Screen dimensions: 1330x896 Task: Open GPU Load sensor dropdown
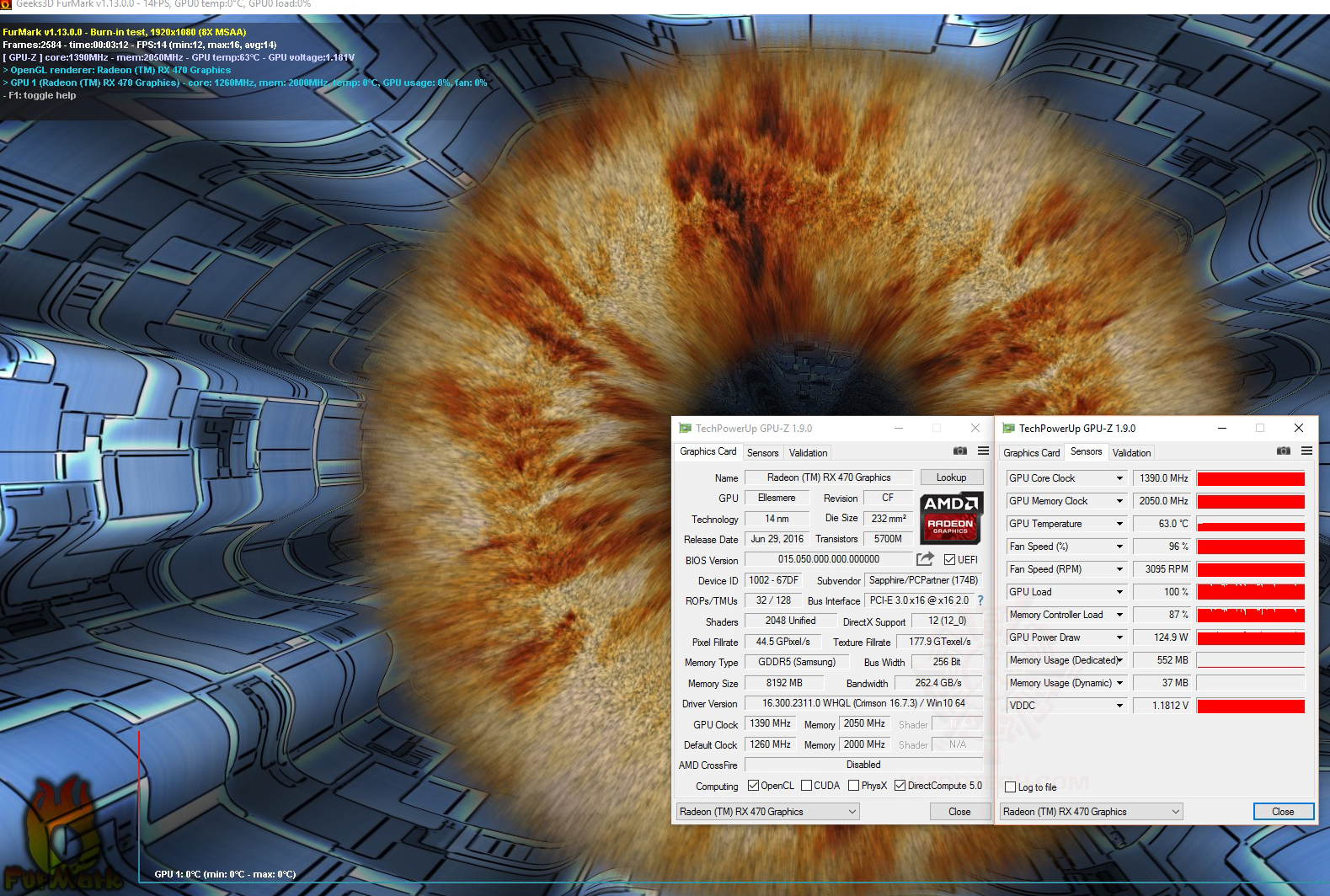coord(1119,592)
